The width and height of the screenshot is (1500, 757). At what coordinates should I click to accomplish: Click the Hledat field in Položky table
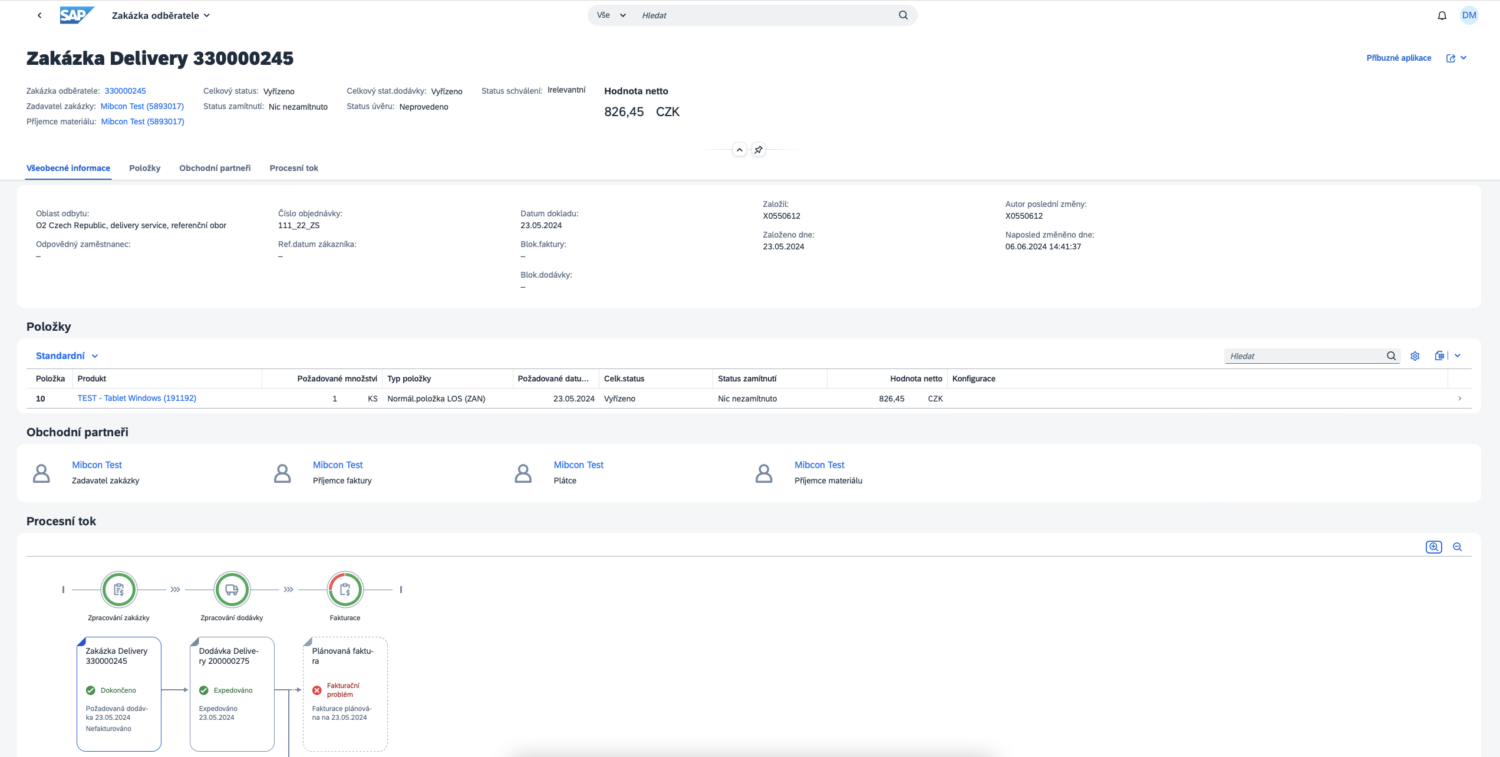1303,356
